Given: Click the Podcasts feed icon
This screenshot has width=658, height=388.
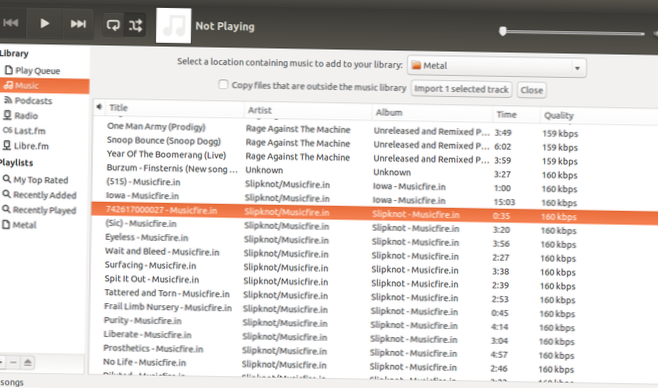Looking at the screenshot, I should click(x=8, y=100).
